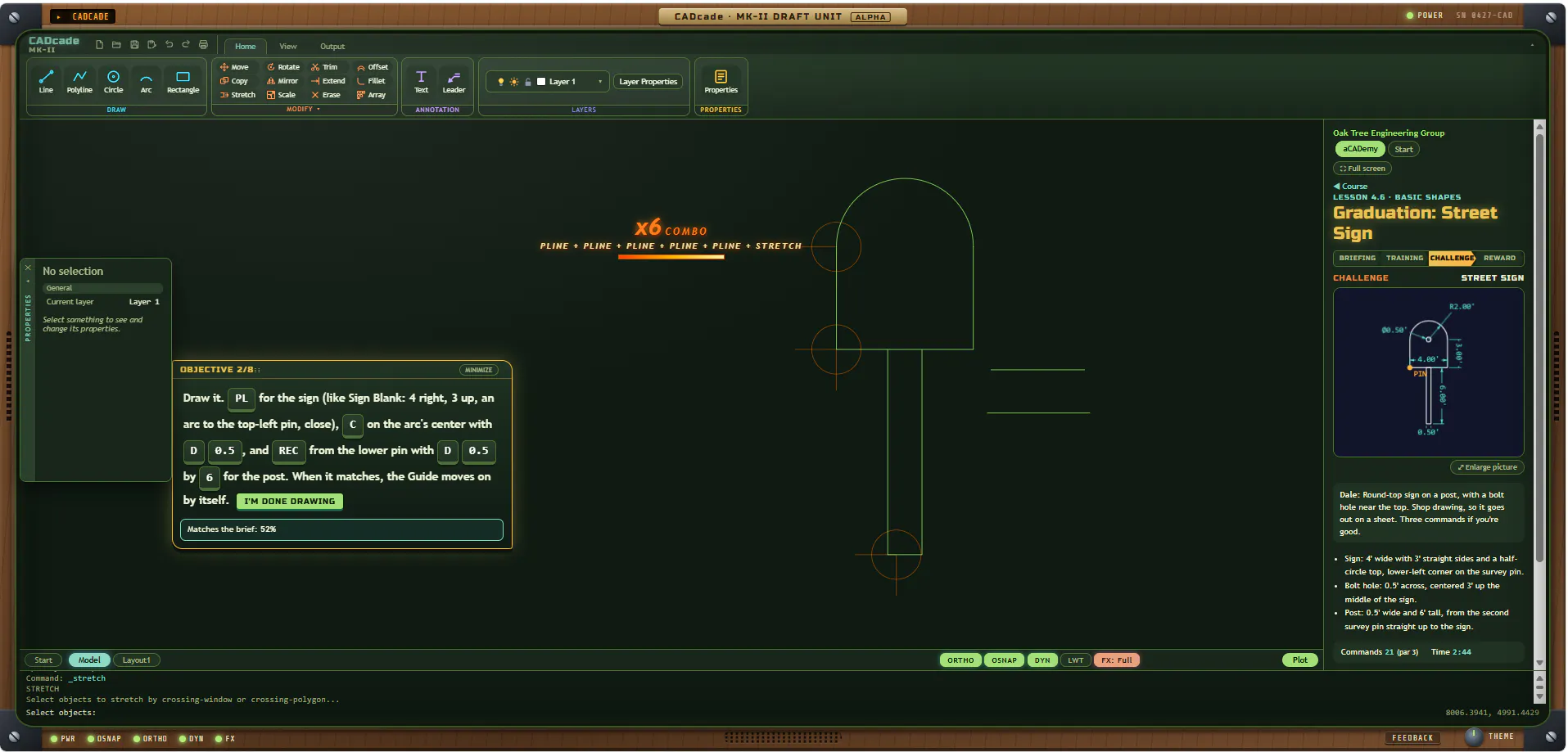This screenshot has height=752, width=1568.
Task: Open the Output ribbon tab
Action: pos(332,47)
